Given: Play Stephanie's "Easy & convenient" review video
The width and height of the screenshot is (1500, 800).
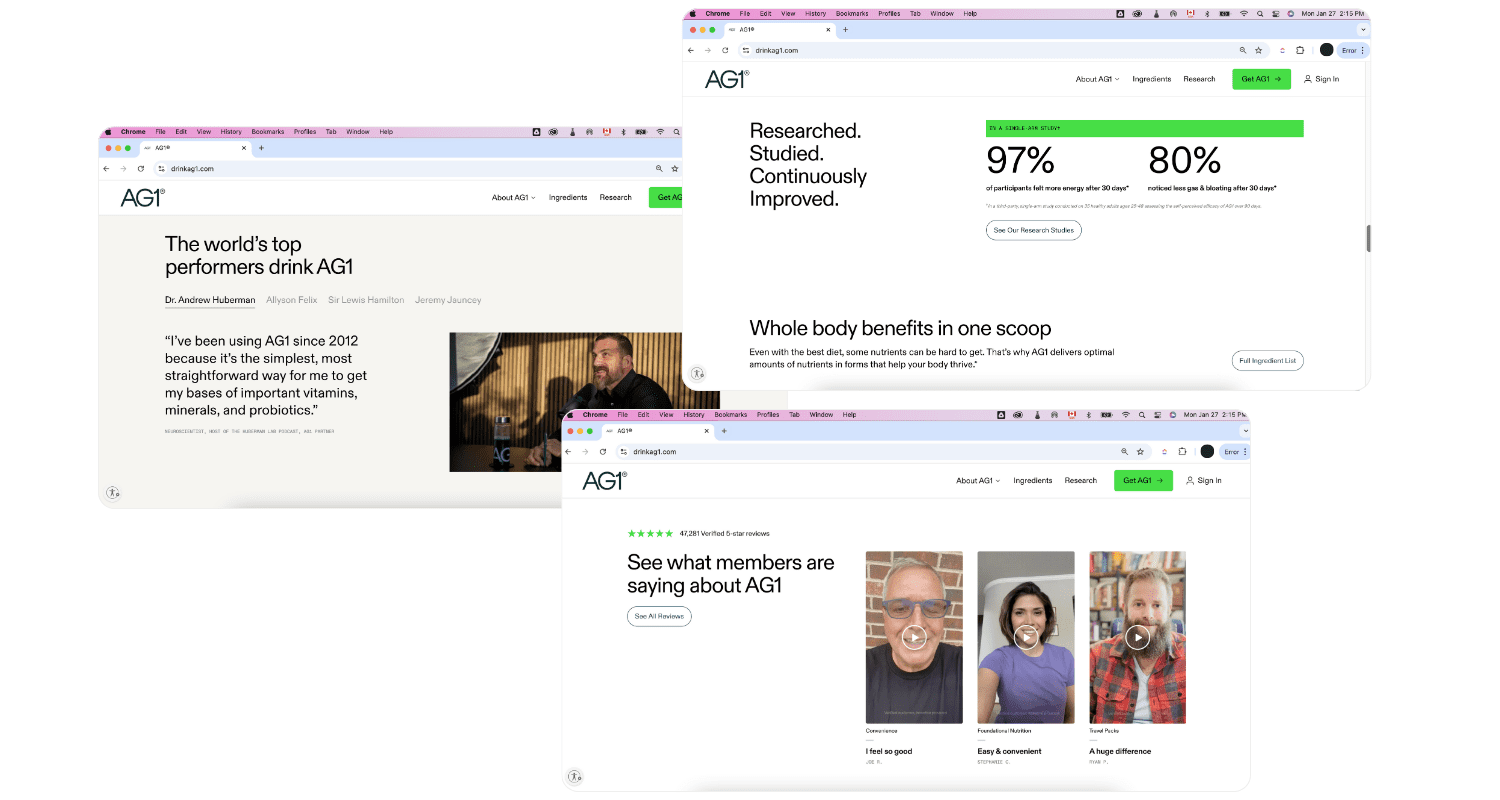Looking at the screenshot, I should pos(1026,637).
